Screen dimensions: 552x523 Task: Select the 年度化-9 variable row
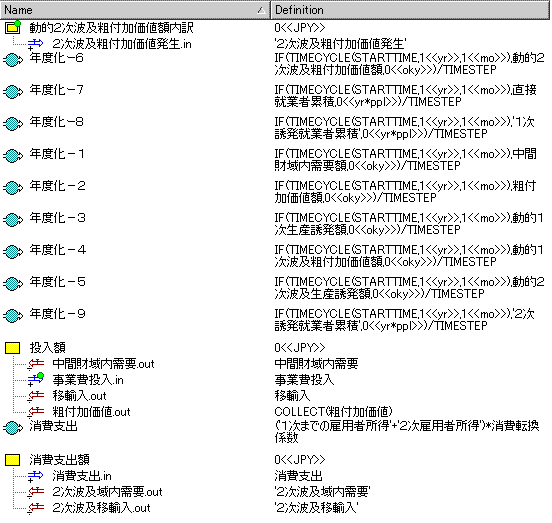click(x=135, y=320)
